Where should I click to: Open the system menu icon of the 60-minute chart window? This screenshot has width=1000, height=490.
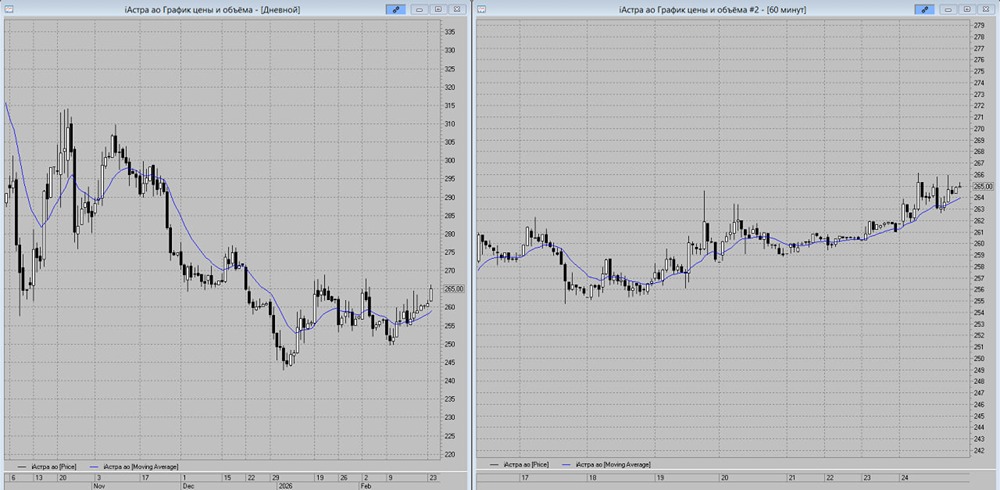pos(482,9)
